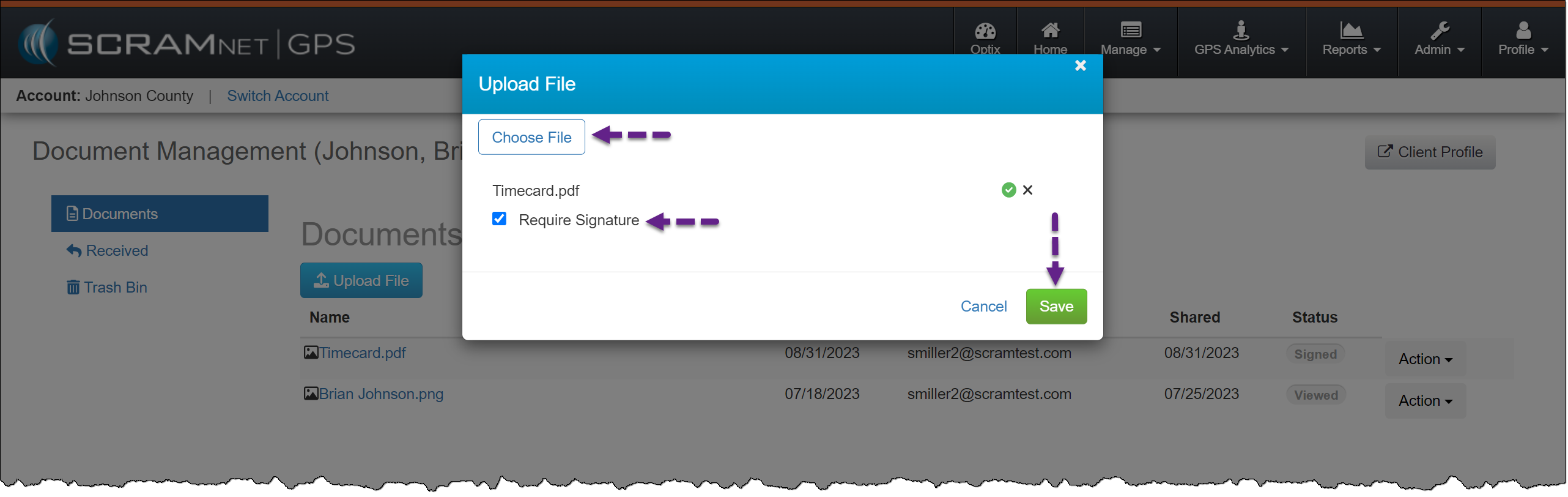Click the Timecard.pdf file thumbnail icon
The height and width of the screenshot is (497, 1568).
pos(311,353)
